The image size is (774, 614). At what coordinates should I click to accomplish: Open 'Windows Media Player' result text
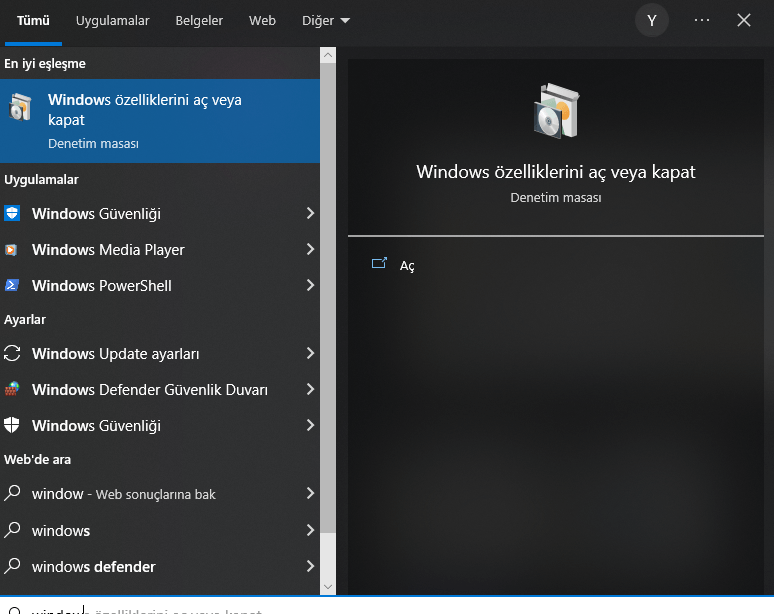click(x=108, y=250)
